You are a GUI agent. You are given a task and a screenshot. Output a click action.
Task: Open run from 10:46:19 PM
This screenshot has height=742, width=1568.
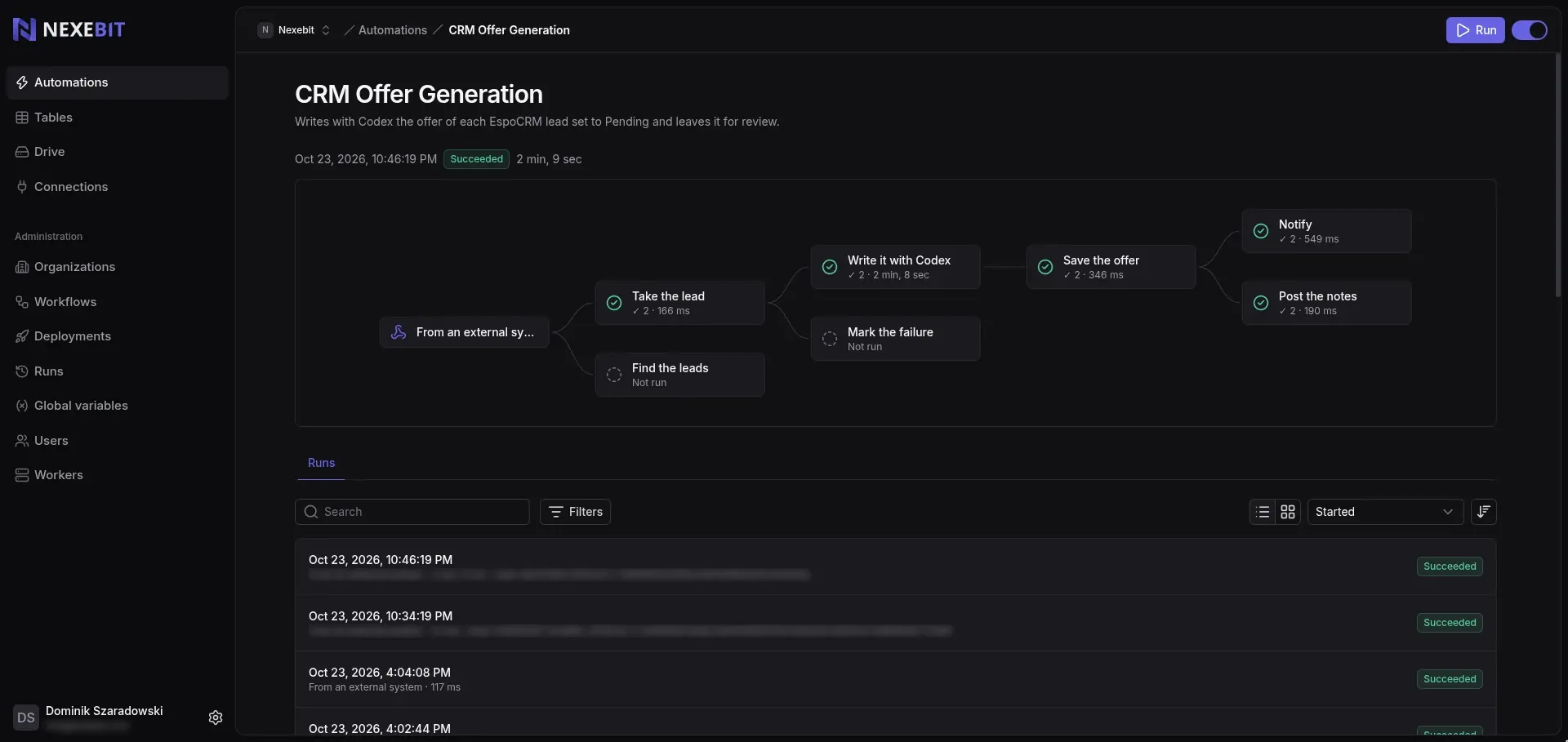click(x=895, y=566)
